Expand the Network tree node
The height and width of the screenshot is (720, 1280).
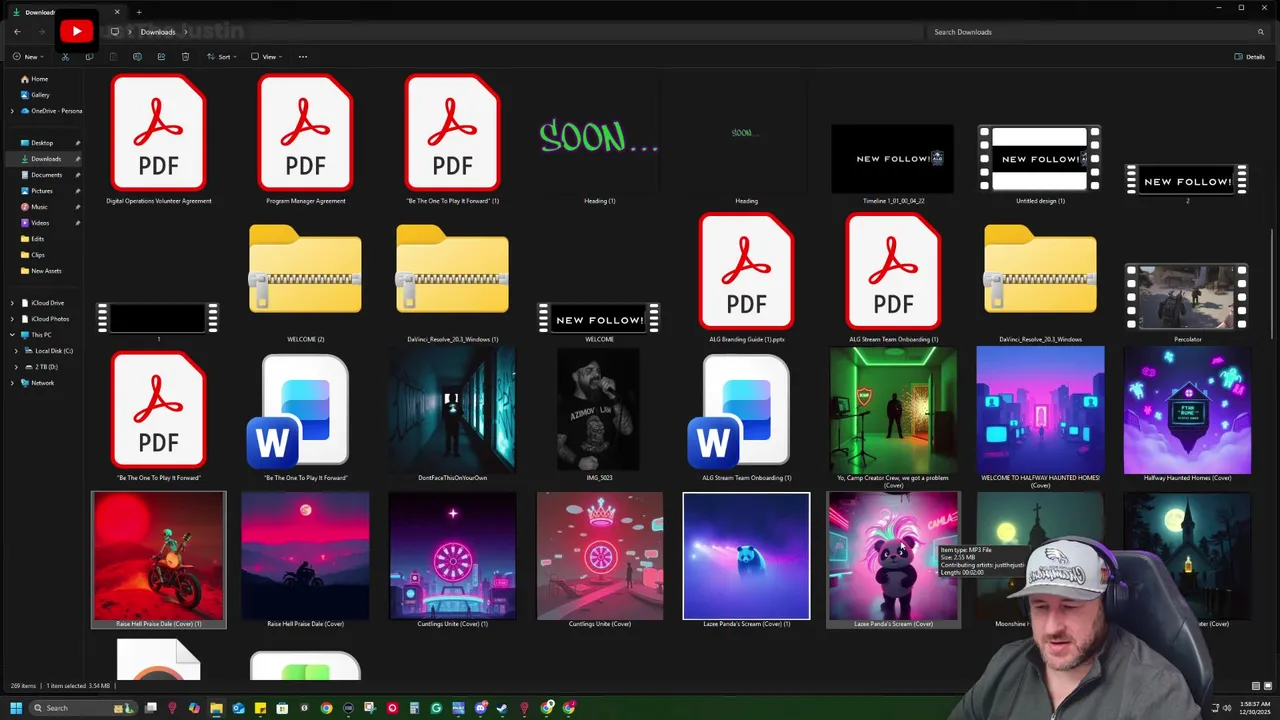tap(12, 383)
